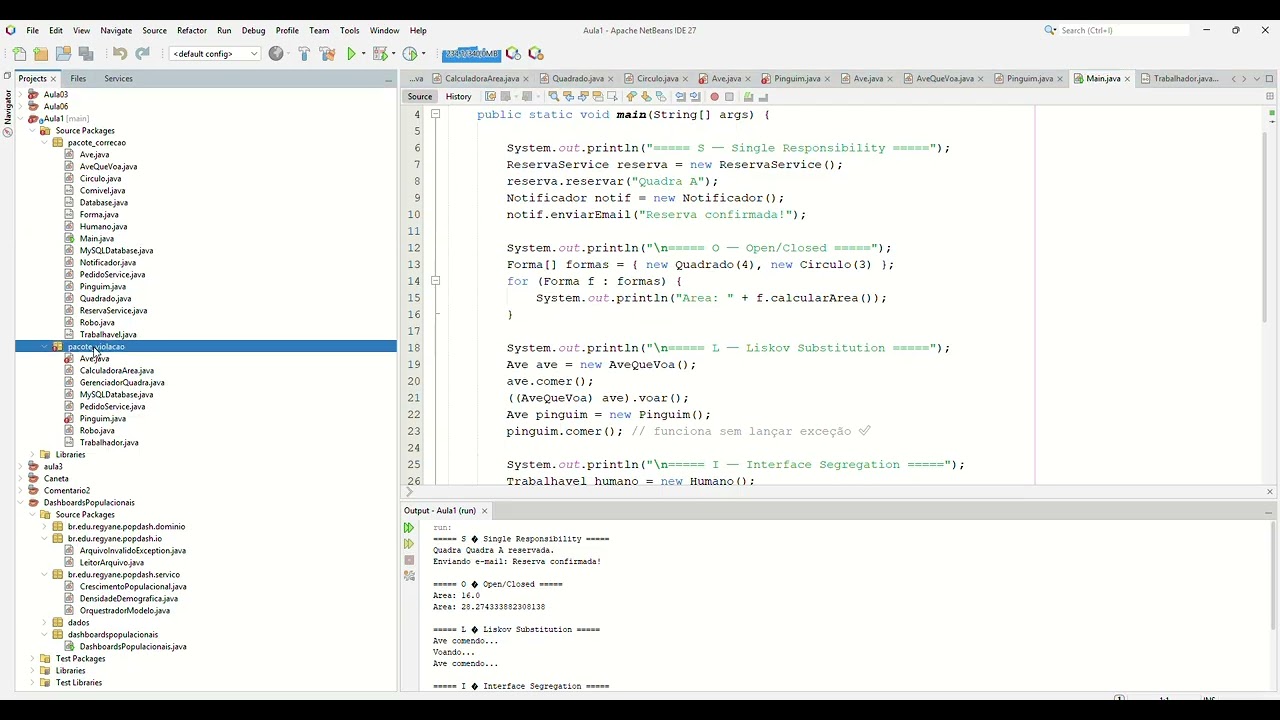1280x720 pixels.
Task: Click the Redo toolbar icon
Action: (x=142, y=54)
